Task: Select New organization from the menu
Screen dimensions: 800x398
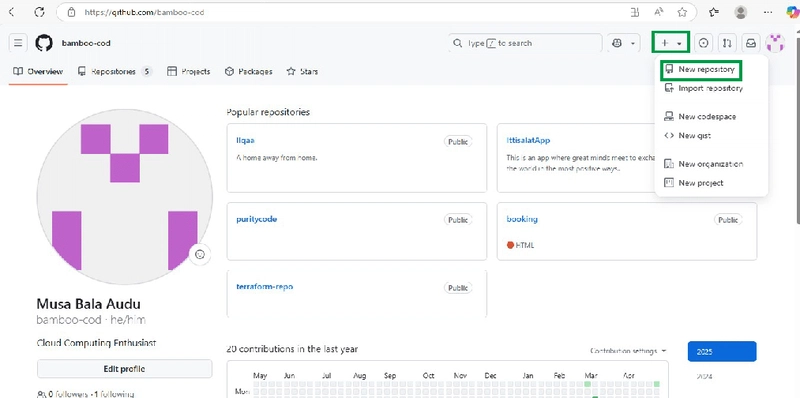Action: [704, 164]
